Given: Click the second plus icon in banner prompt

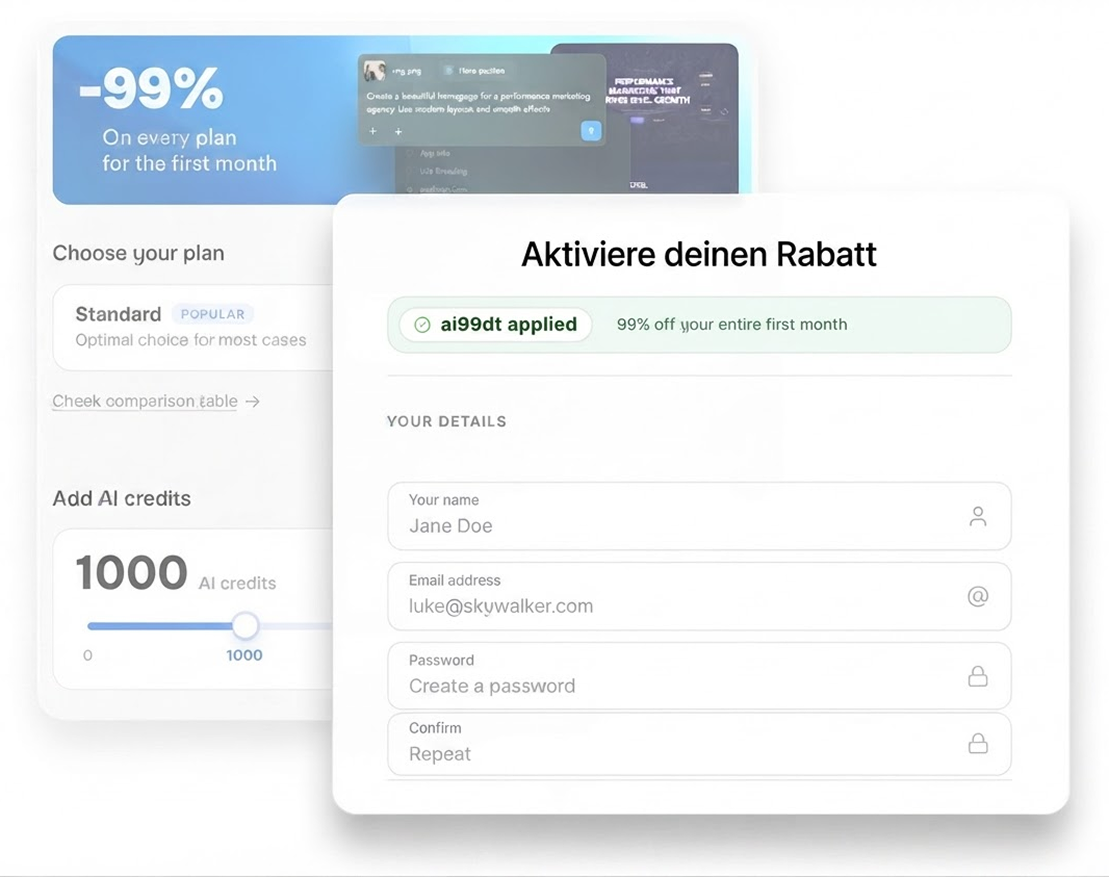Looking at the screenshot, I should [398, 132].
